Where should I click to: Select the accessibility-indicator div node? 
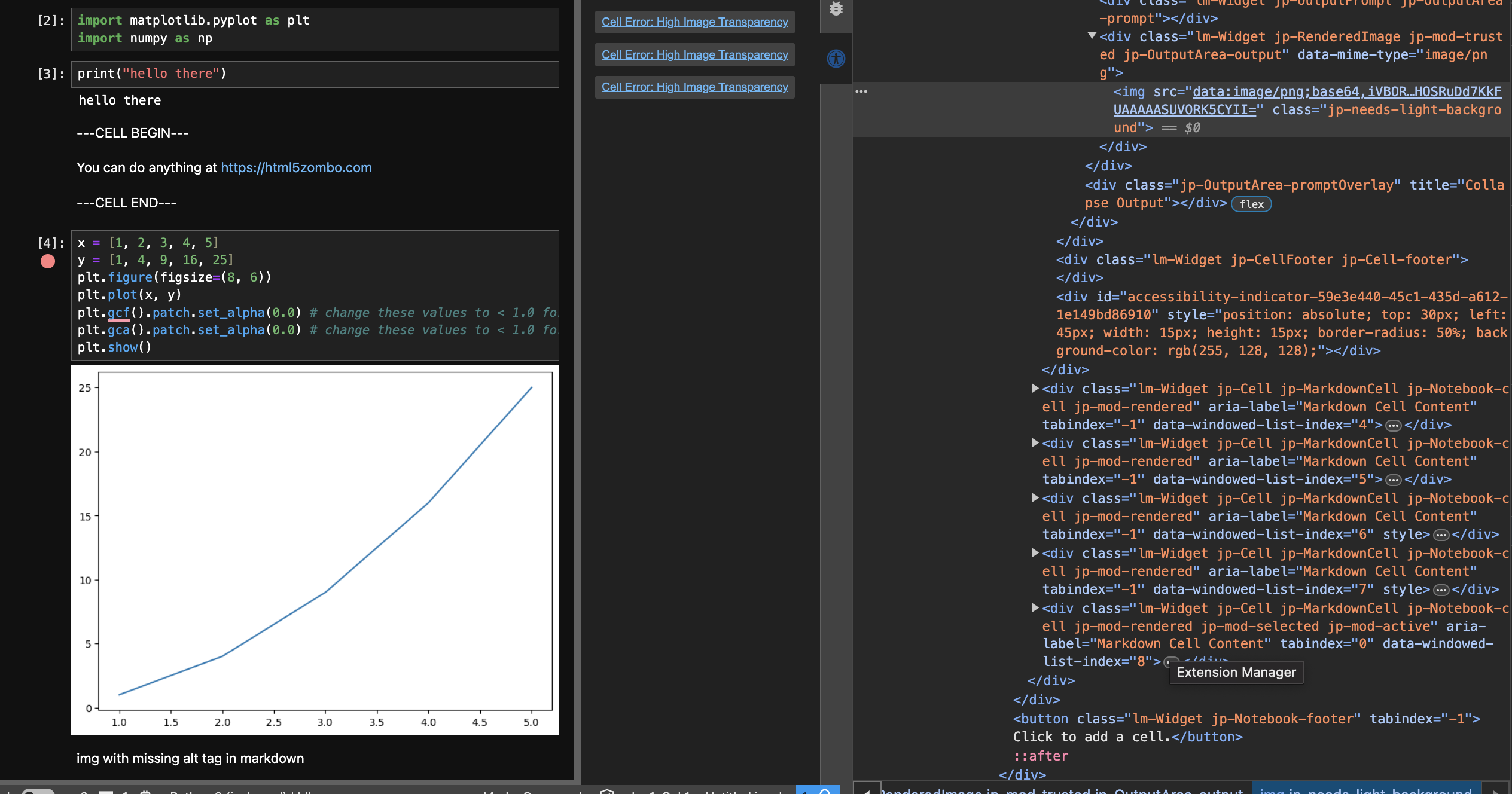pos(1282,323)
